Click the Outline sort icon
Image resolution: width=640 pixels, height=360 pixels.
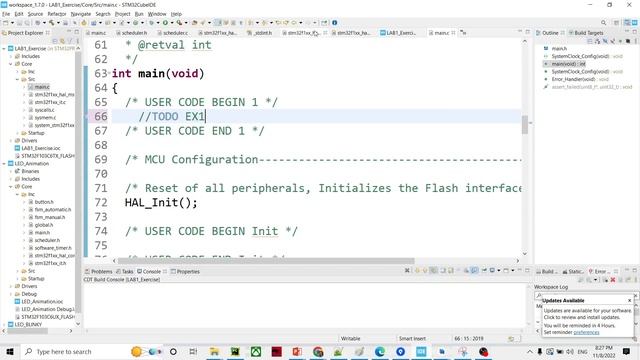[x=598, y=41]
